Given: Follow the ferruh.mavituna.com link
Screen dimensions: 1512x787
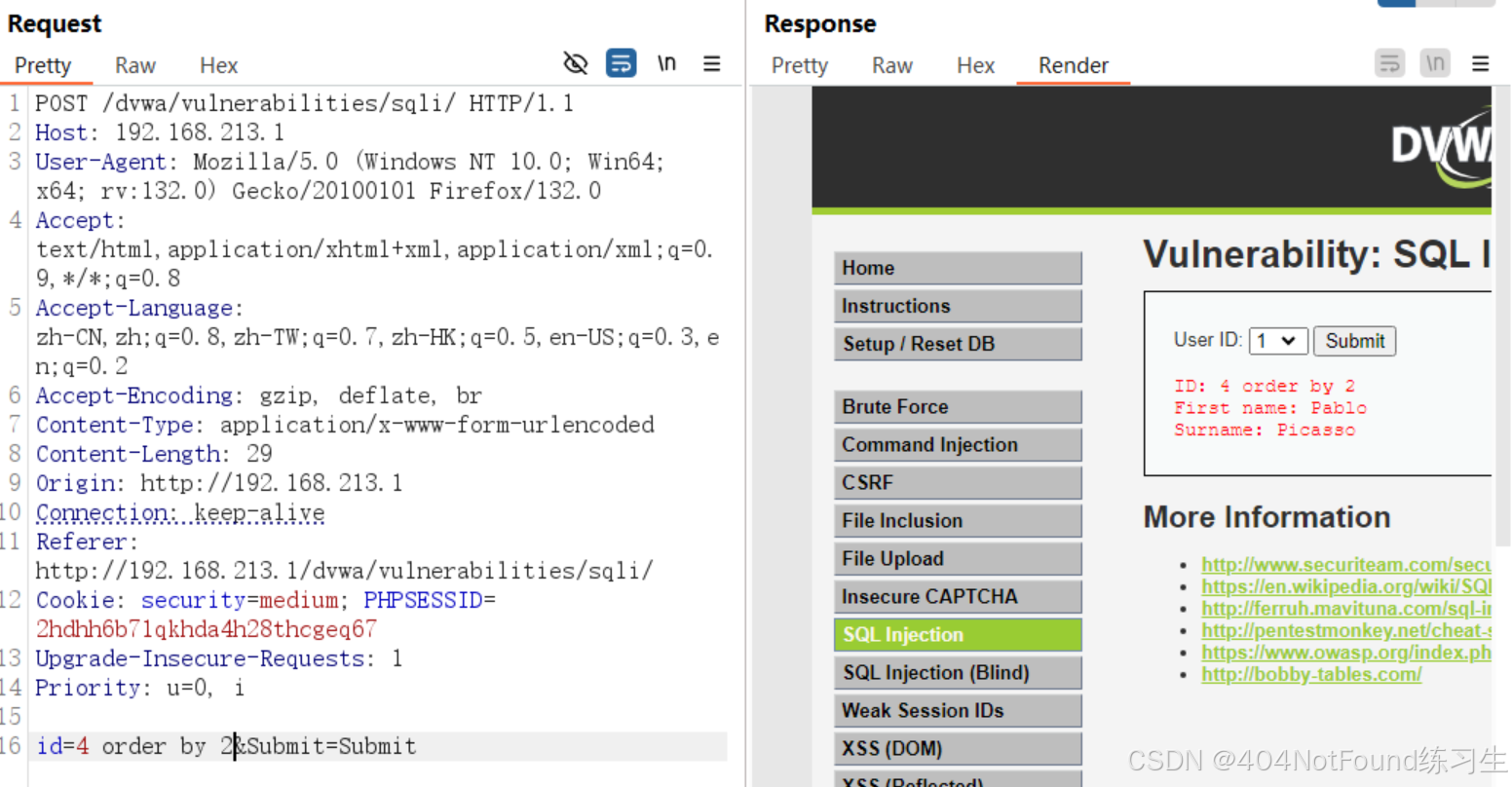Looking at the screenshot, I should [1345, 609].
